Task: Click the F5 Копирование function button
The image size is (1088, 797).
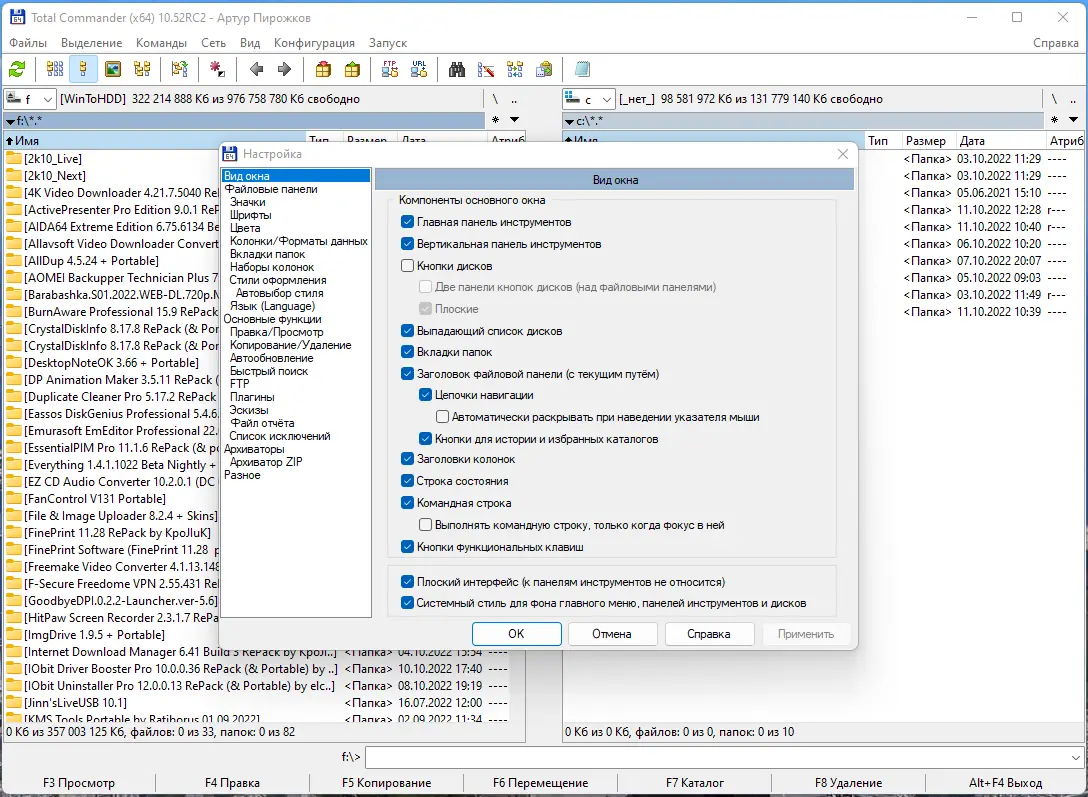Action: coord(386,782)
